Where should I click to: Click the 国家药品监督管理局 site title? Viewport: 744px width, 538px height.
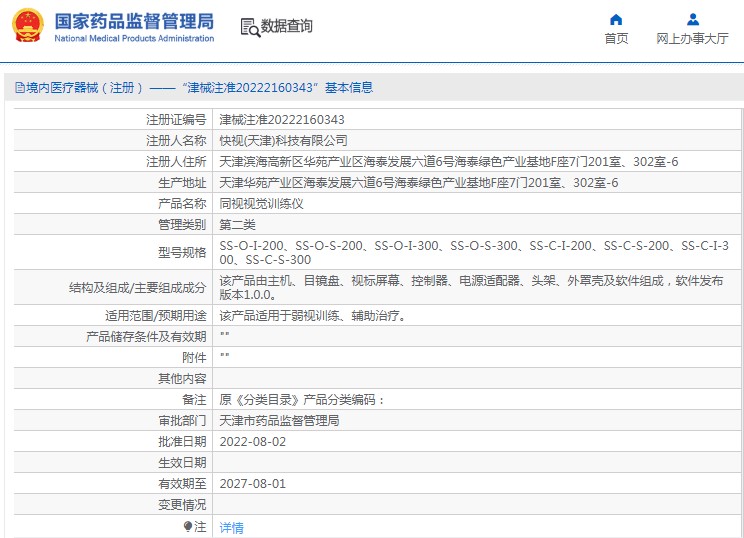click(x=134, y=20)
